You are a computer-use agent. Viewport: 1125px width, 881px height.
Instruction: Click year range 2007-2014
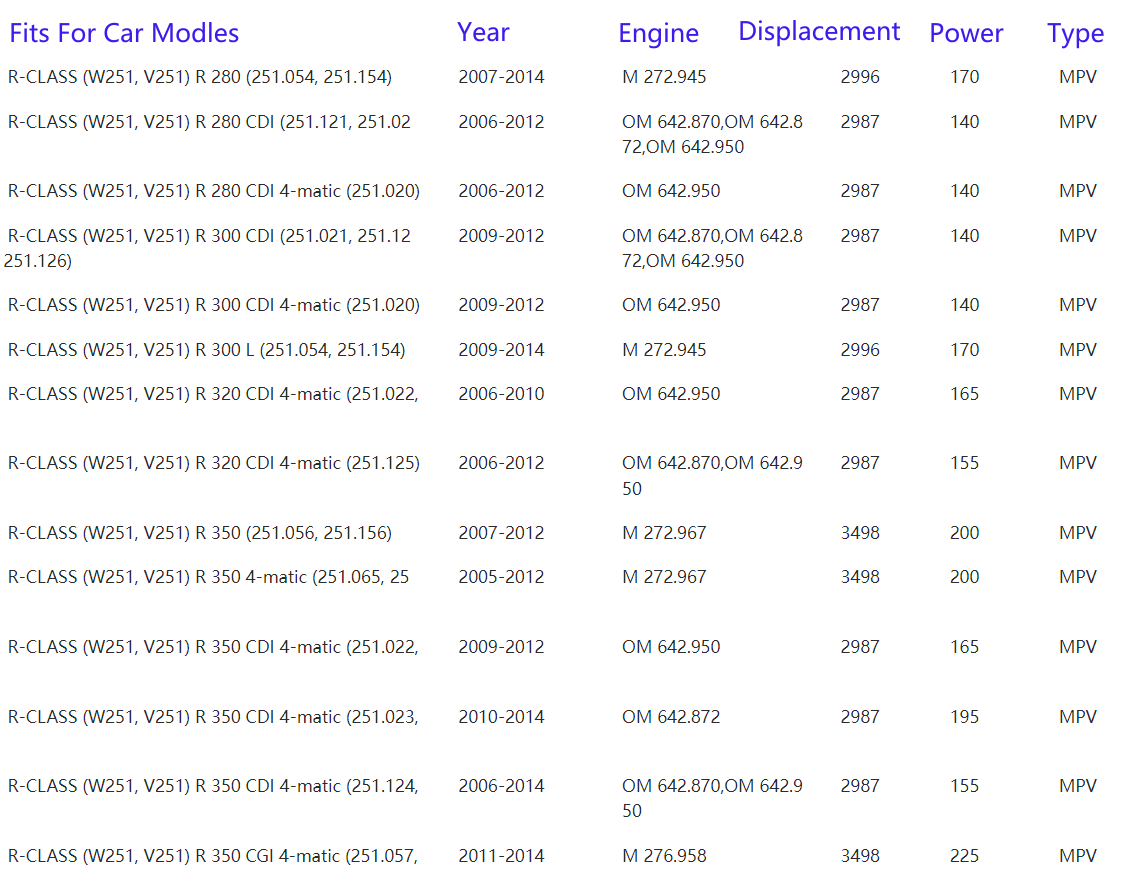pyautogui.click(x=502, y=77)
